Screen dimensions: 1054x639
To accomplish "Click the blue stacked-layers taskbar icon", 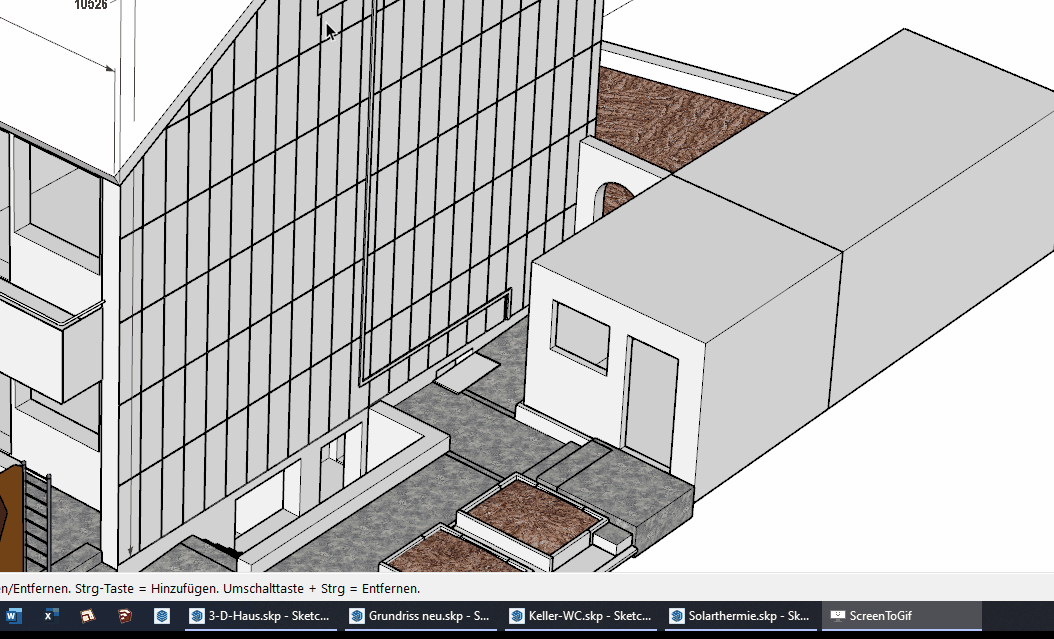I will (x=162, y=616).
